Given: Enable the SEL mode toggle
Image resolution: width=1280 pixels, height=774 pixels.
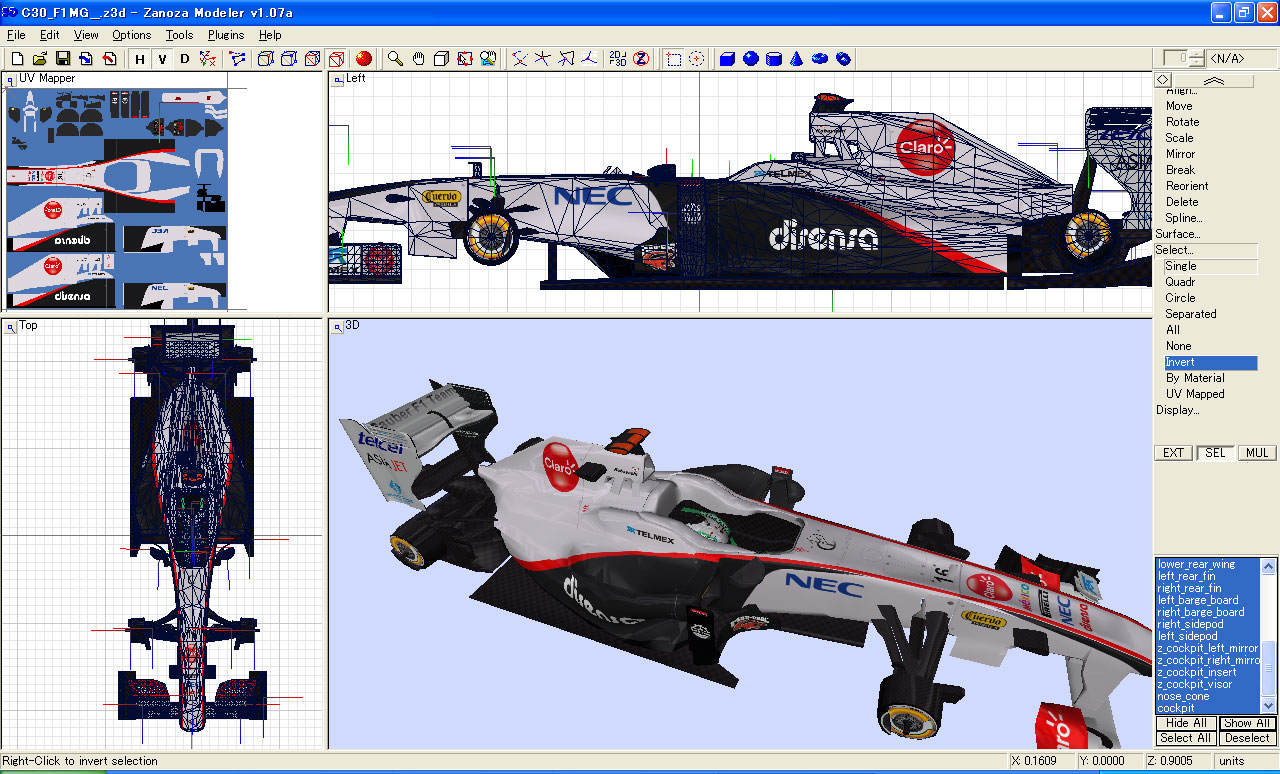Looking at the screenshot, I should coord(1215,453).
